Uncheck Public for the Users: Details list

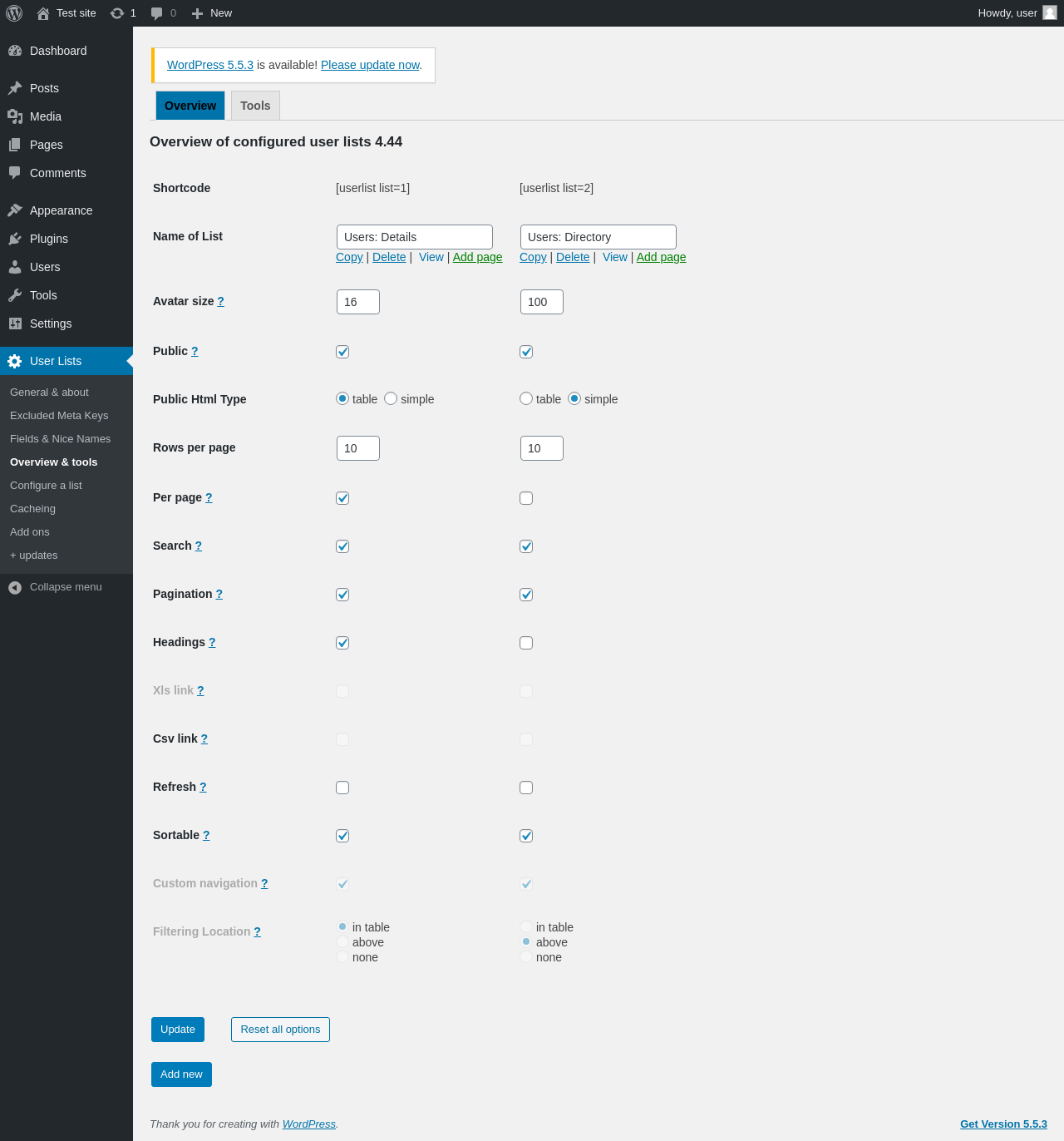pos(342,352)
